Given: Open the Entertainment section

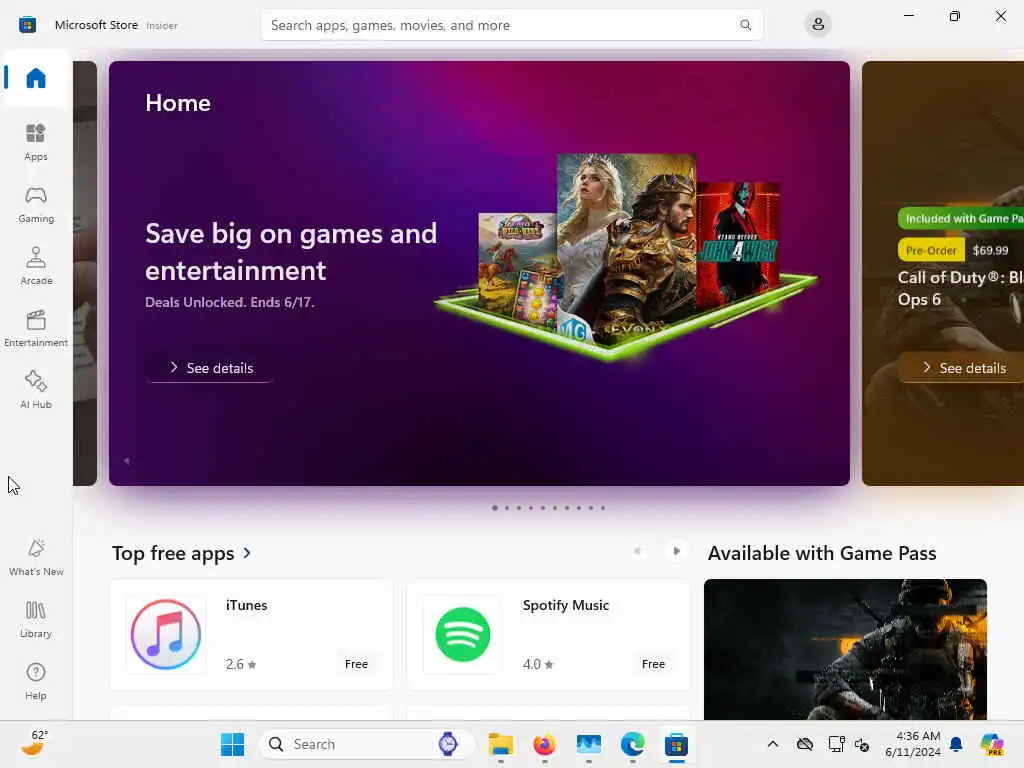Looking at the screenshot, I should [x=36, y=328].
